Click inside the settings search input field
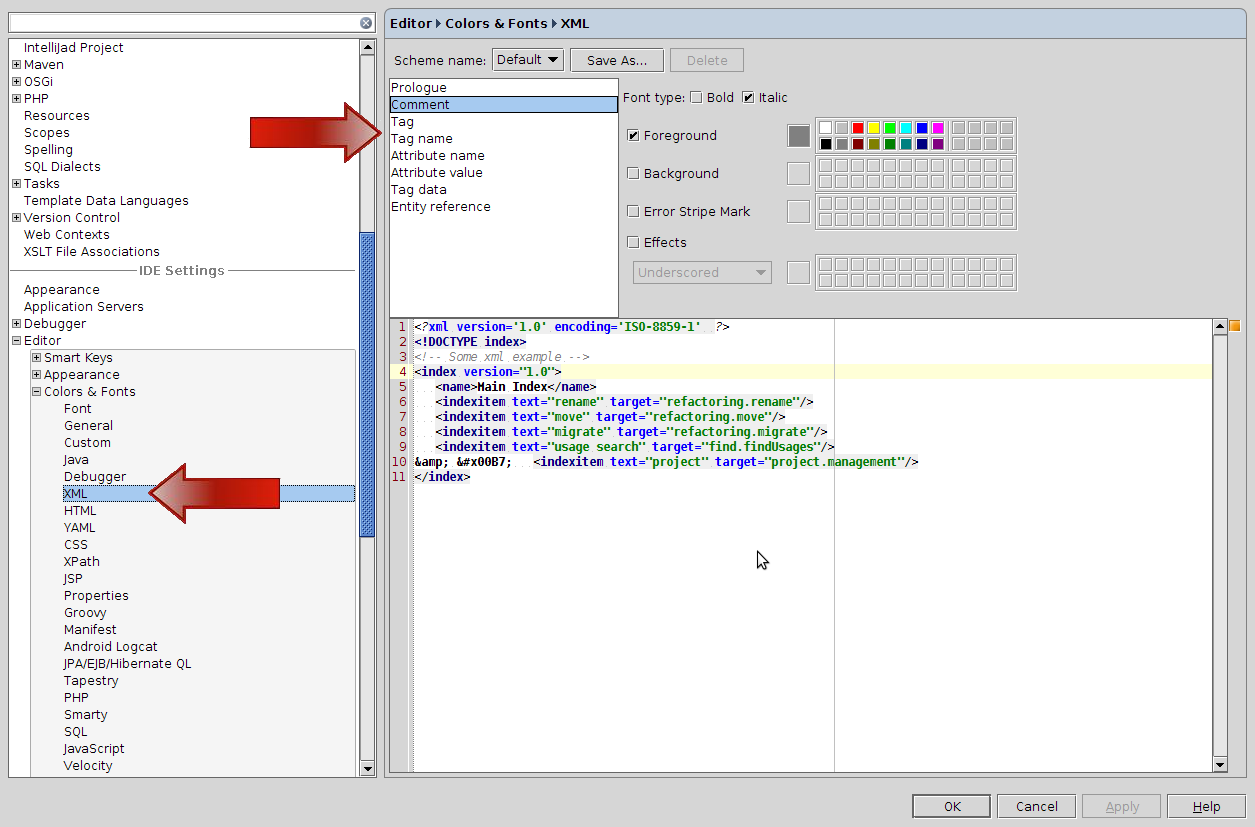1255x827 pixels. (184, 23)
